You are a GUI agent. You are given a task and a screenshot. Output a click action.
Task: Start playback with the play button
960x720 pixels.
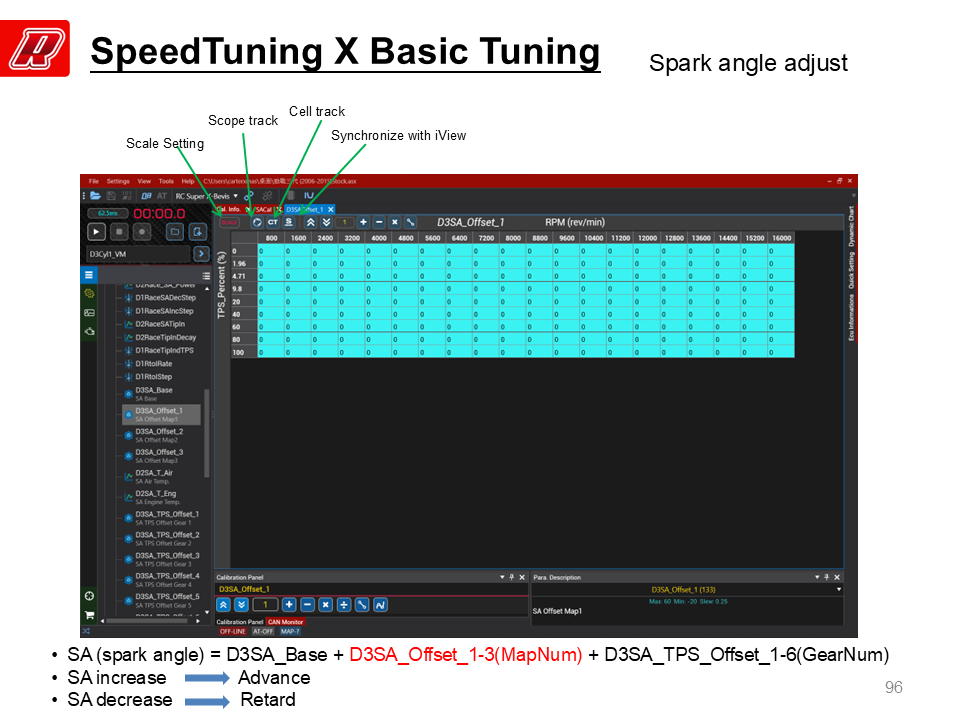pos(96,232)
